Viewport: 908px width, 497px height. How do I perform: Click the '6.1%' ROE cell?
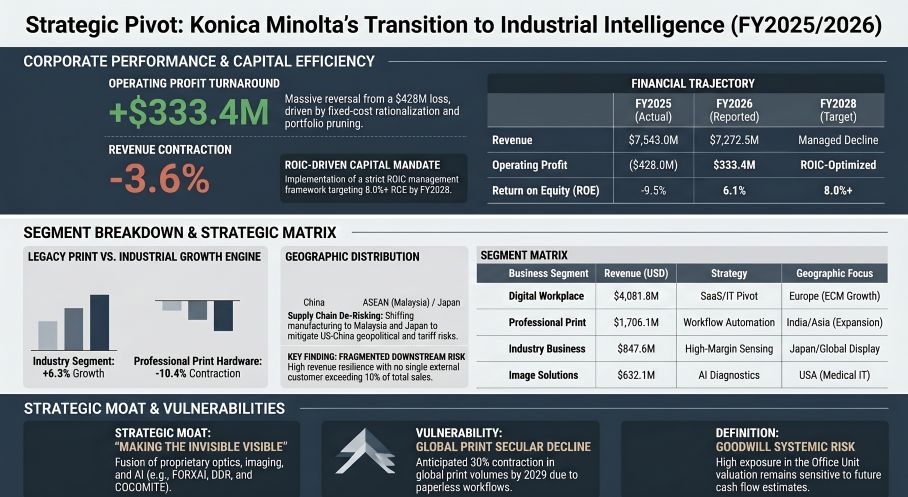pyautogui.click(x=734, y=191)
